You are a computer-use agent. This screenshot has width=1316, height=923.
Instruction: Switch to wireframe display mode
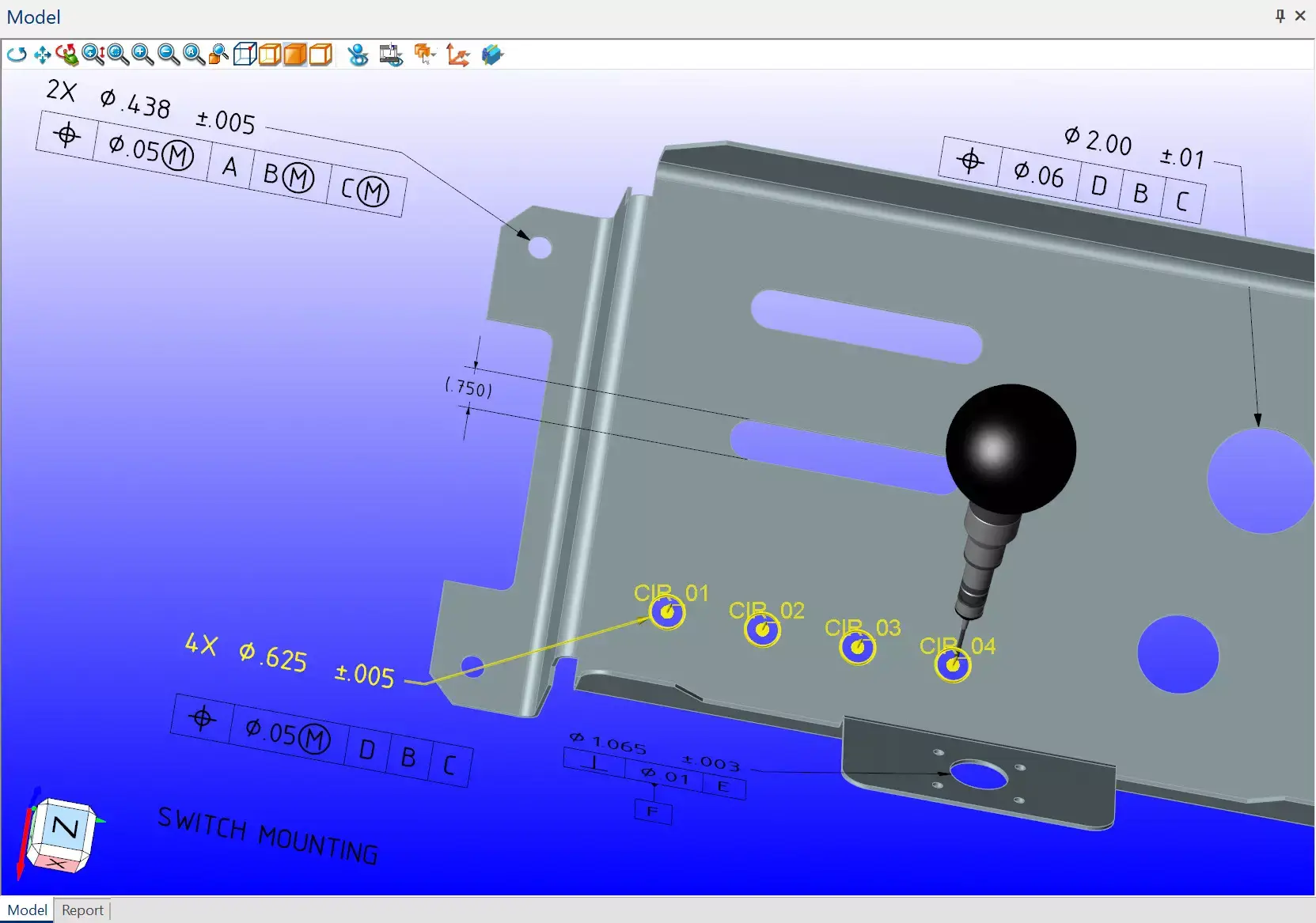[245, 55]
